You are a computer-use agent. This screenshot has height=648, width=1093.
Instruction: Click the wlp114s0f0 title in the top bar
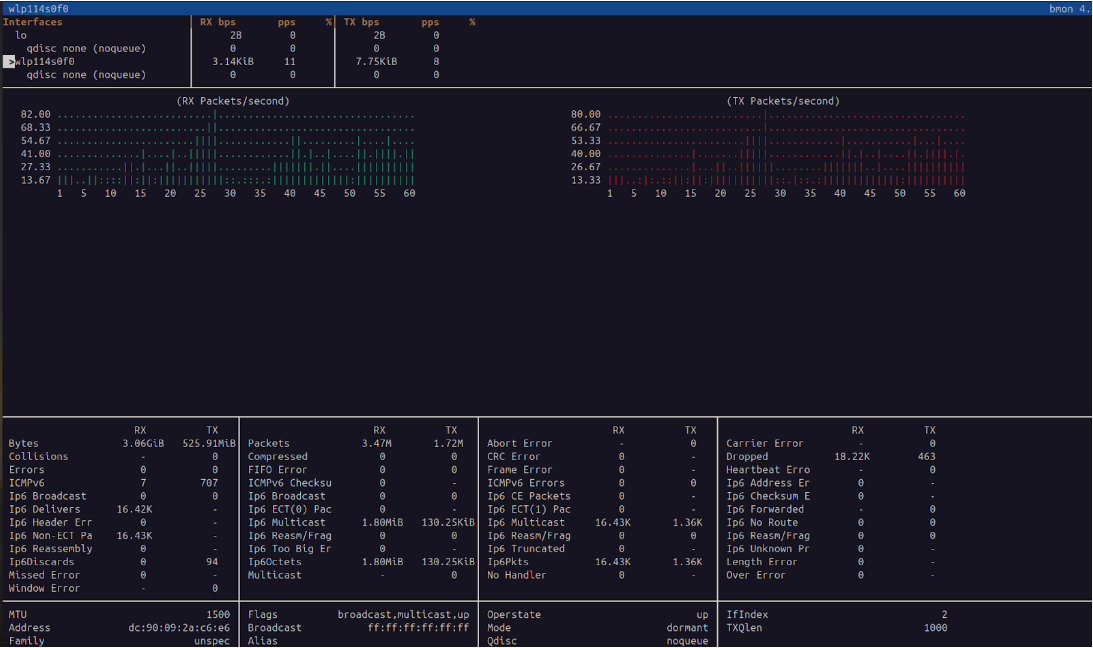pos(38,9)
